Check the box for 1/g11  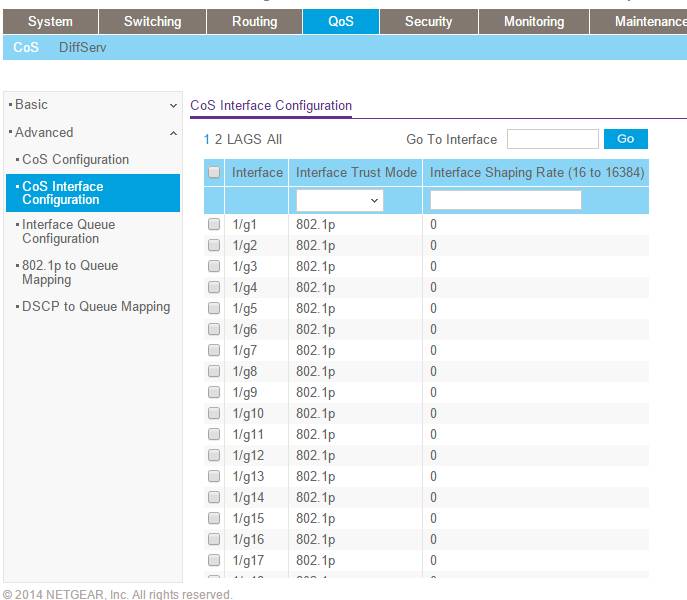[x=214, y=434]
